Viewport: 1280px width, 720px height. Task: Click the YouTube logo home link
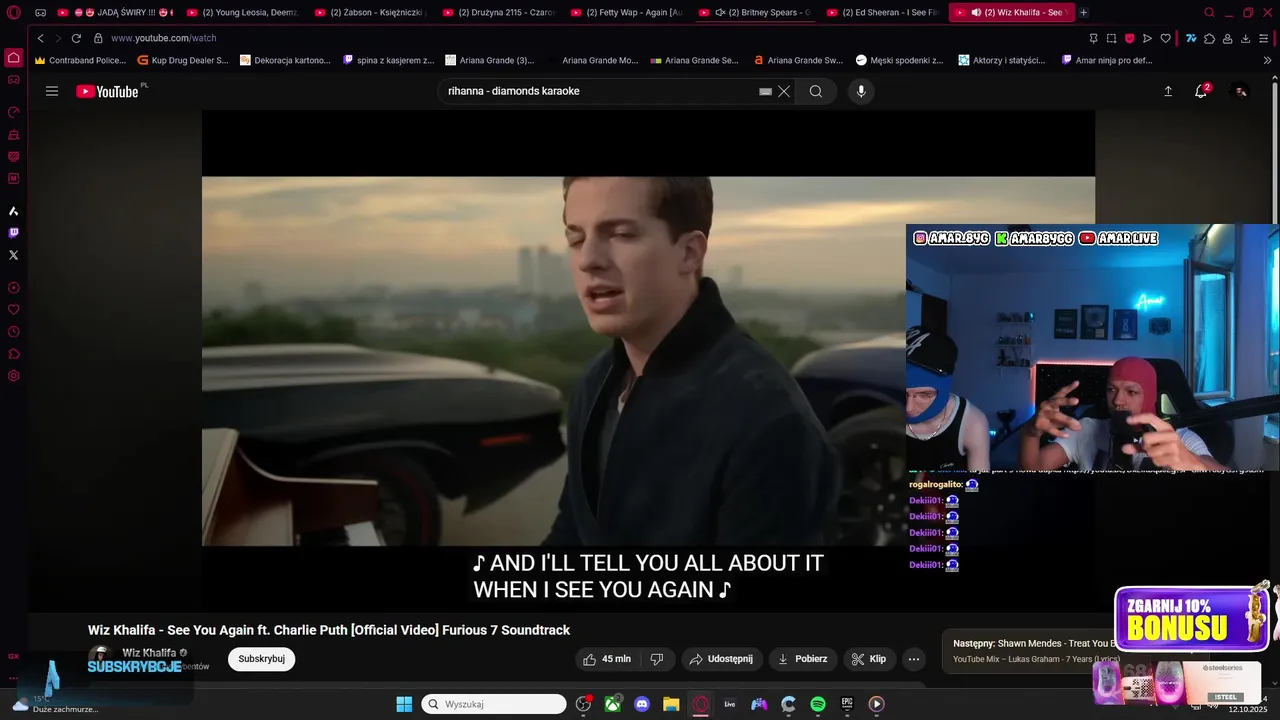107,91
